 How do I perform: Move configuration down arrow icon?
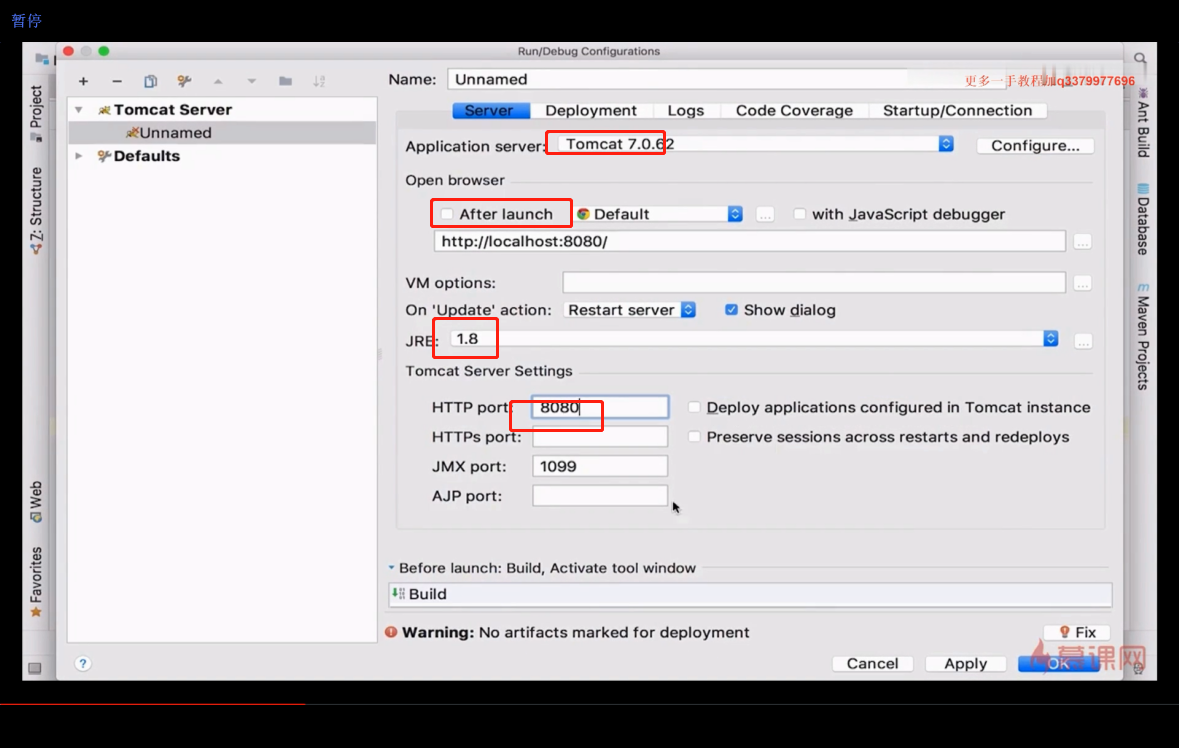(x=251, y=81)
